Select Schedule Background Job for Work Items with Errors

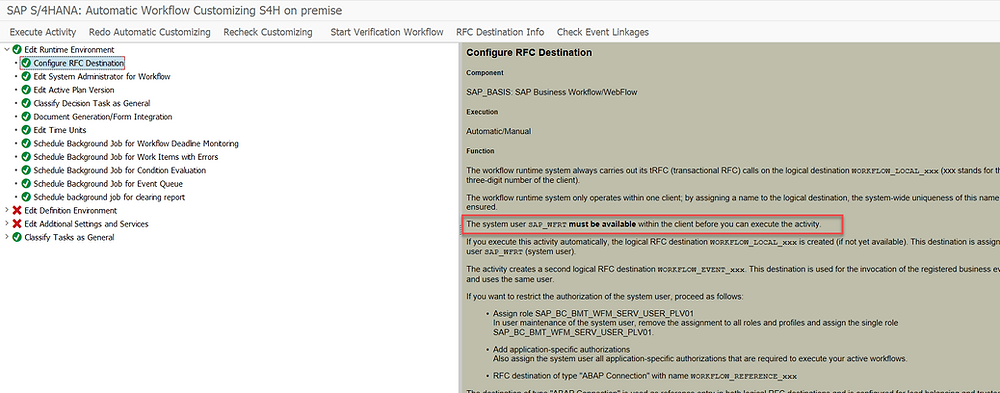[126, 156]
